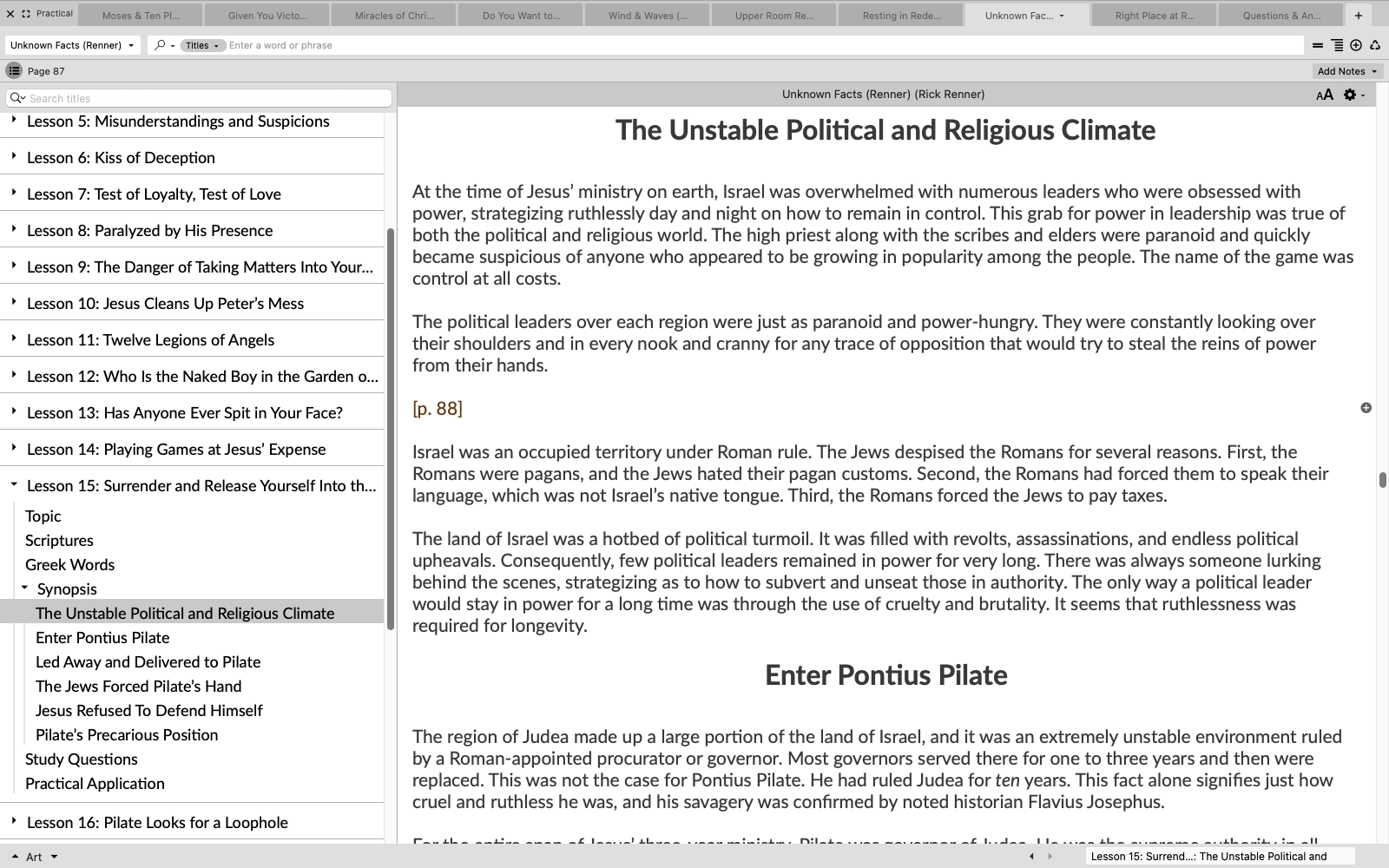Switch to the Moses & Ten Pl... tab
This screenshot has height=868, width=1389.
(x=141, y=16)
